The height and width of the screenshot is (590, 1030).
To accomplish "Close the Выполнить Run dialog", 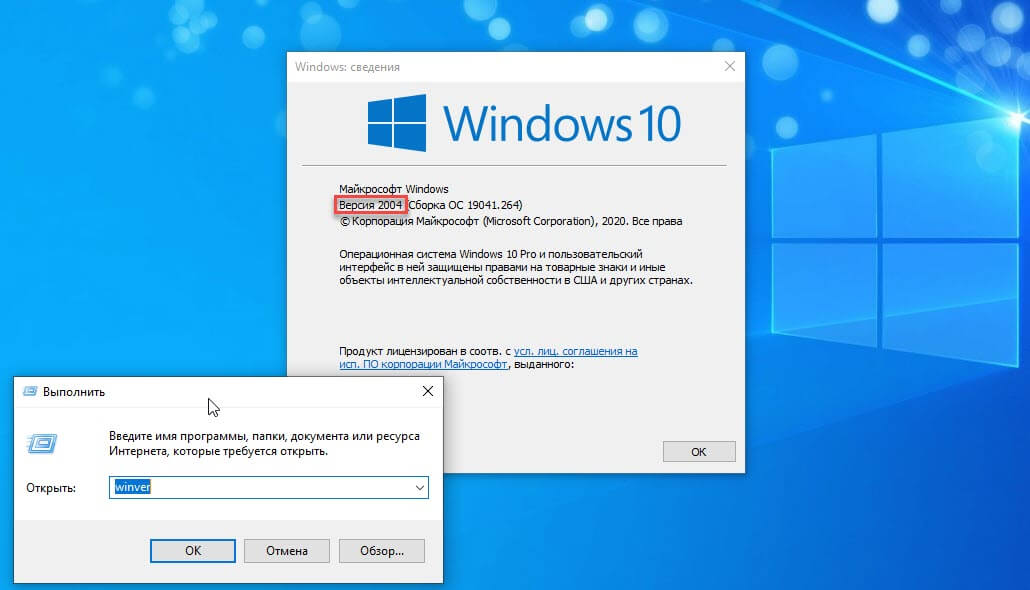I will point(428,391).
